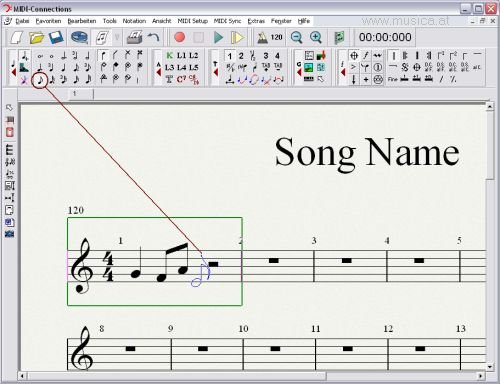500x384 pixels.
Task: Select voice 2 in the voice palette
Action: [x=241, y=56]
